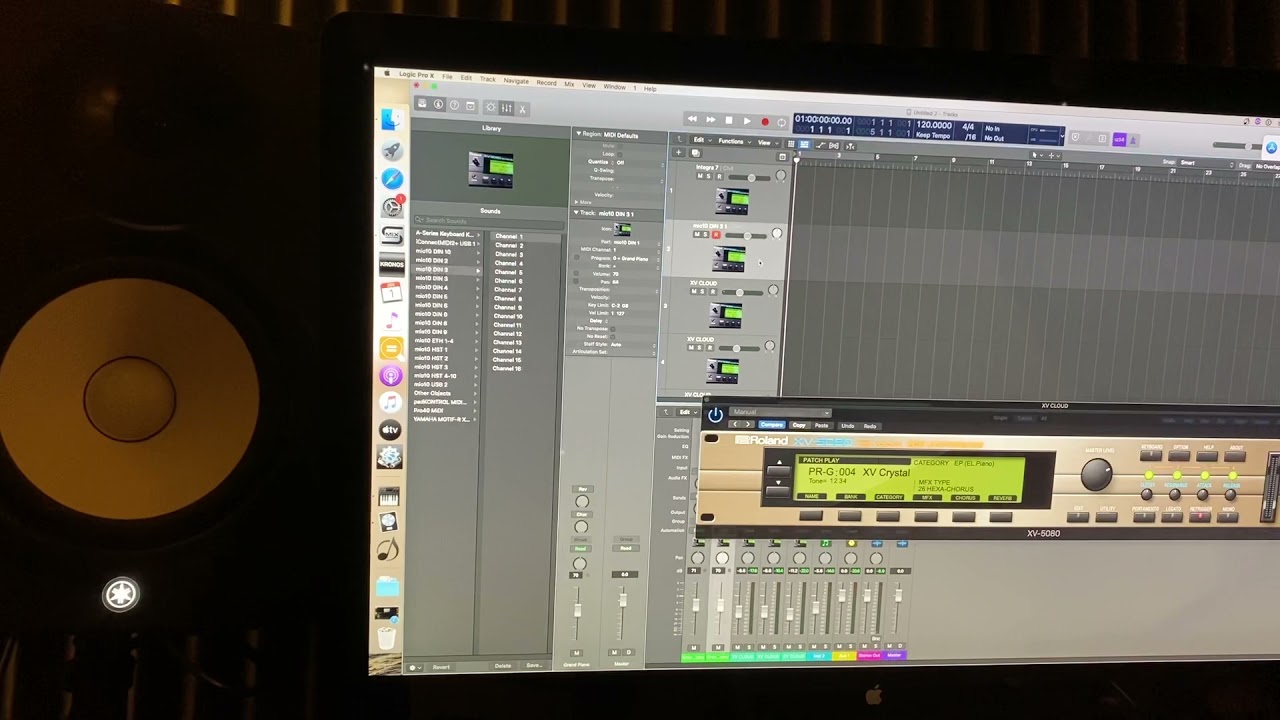Open the tracks area View dropdown
This screenshot has height=720, width=1280.
click(768, 142)
